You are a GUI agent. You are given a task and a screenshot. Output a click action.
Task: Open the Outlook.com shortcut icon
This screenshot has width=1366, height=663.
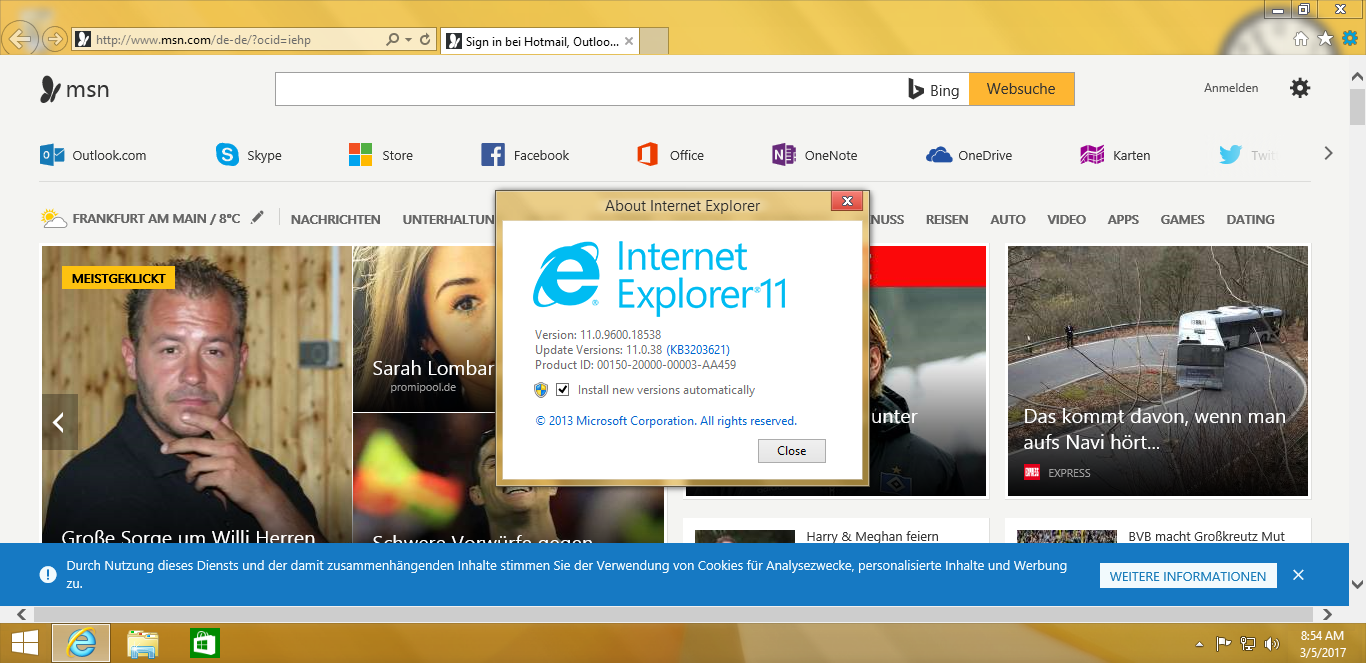(52, 155)
